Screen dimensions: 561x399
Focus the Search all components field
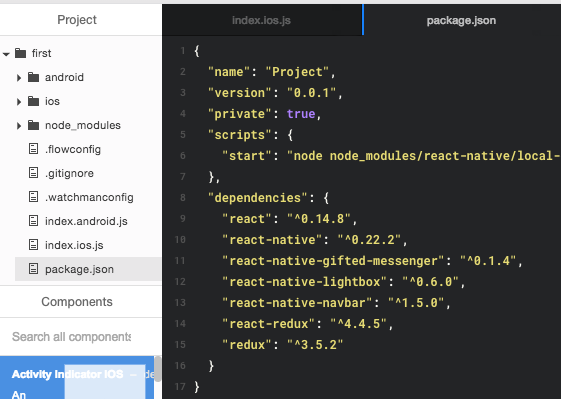[72, 337]
